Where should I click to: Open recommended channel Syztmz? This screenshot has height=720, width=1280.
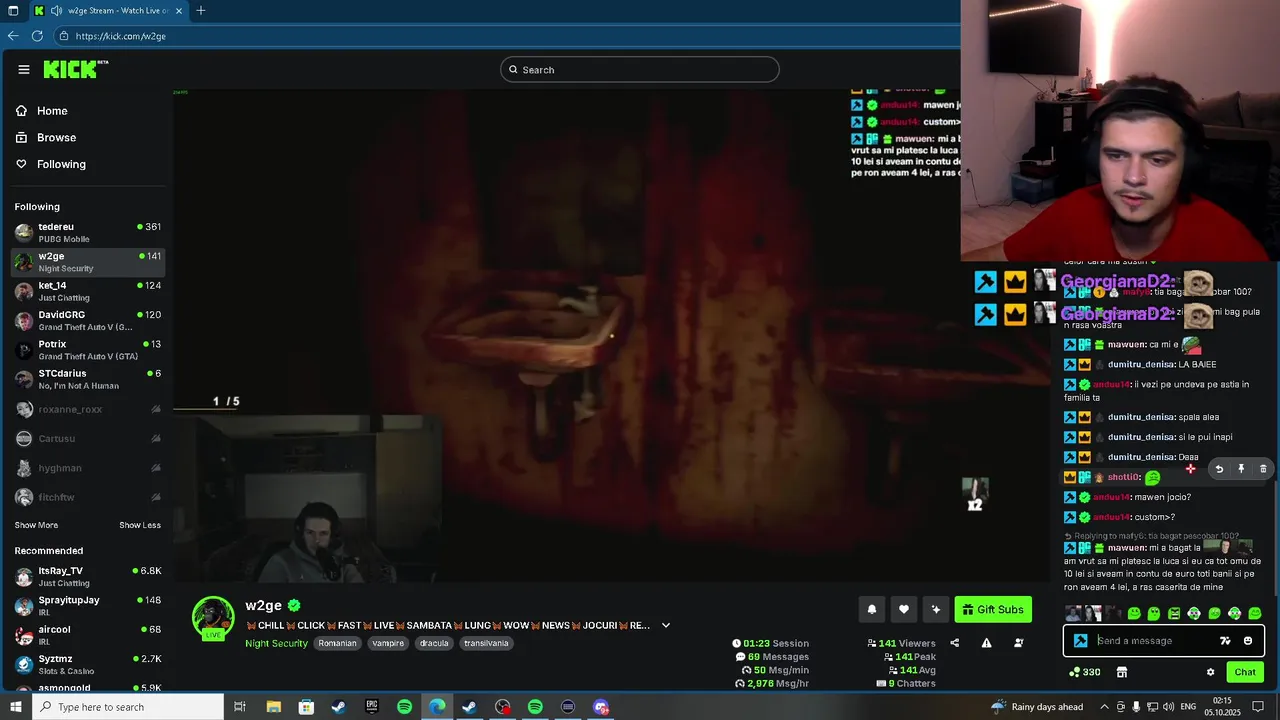[88, 665]
